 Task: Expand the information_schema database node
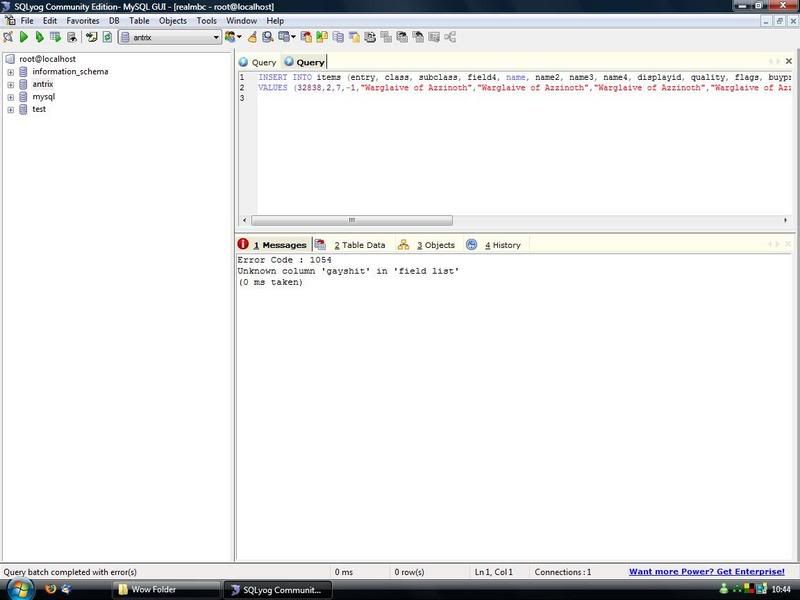[10, 72]
